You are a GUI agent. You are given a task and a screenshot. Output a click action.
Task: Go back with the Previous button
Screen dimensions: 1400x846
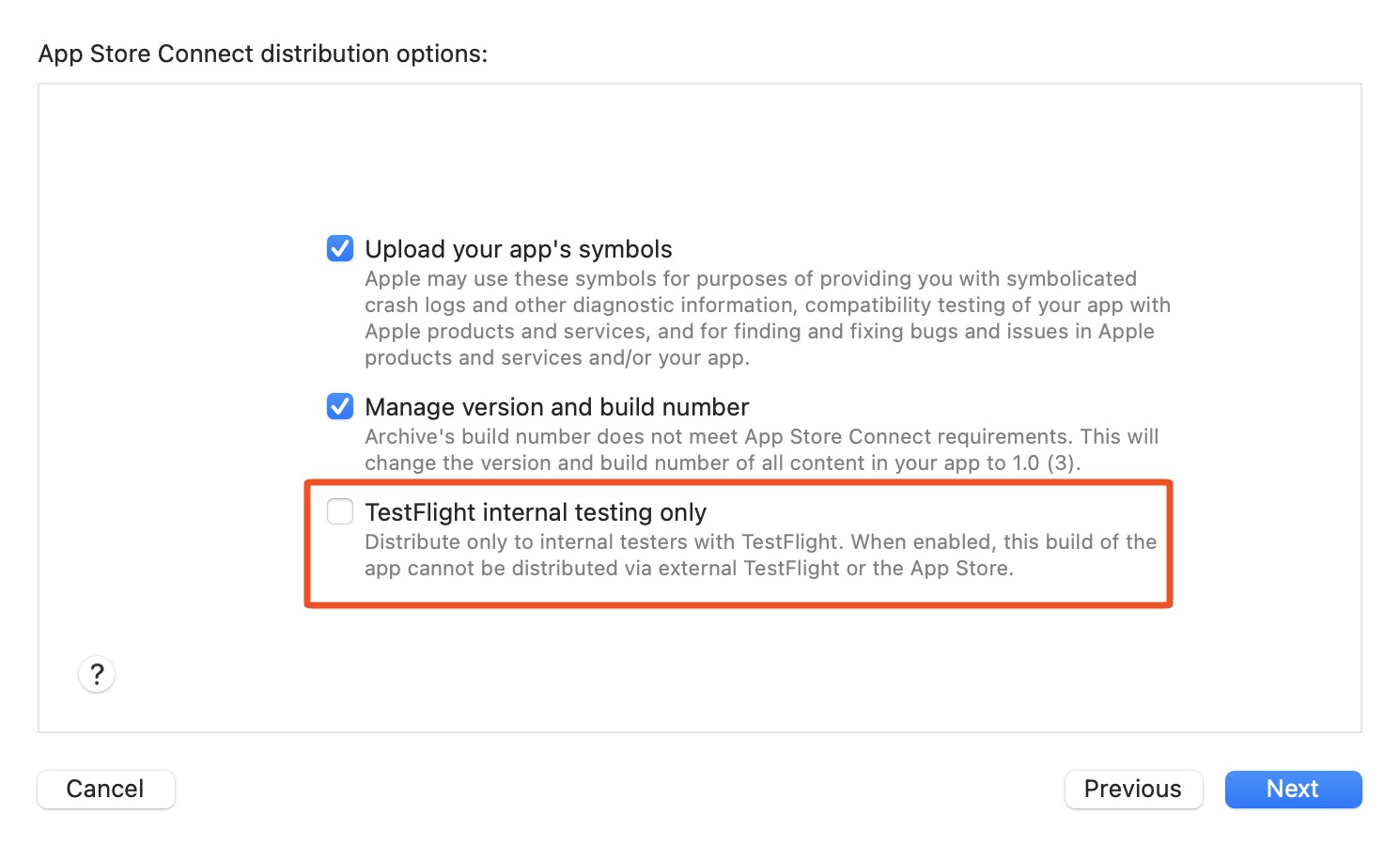(x=1133, y=789)
